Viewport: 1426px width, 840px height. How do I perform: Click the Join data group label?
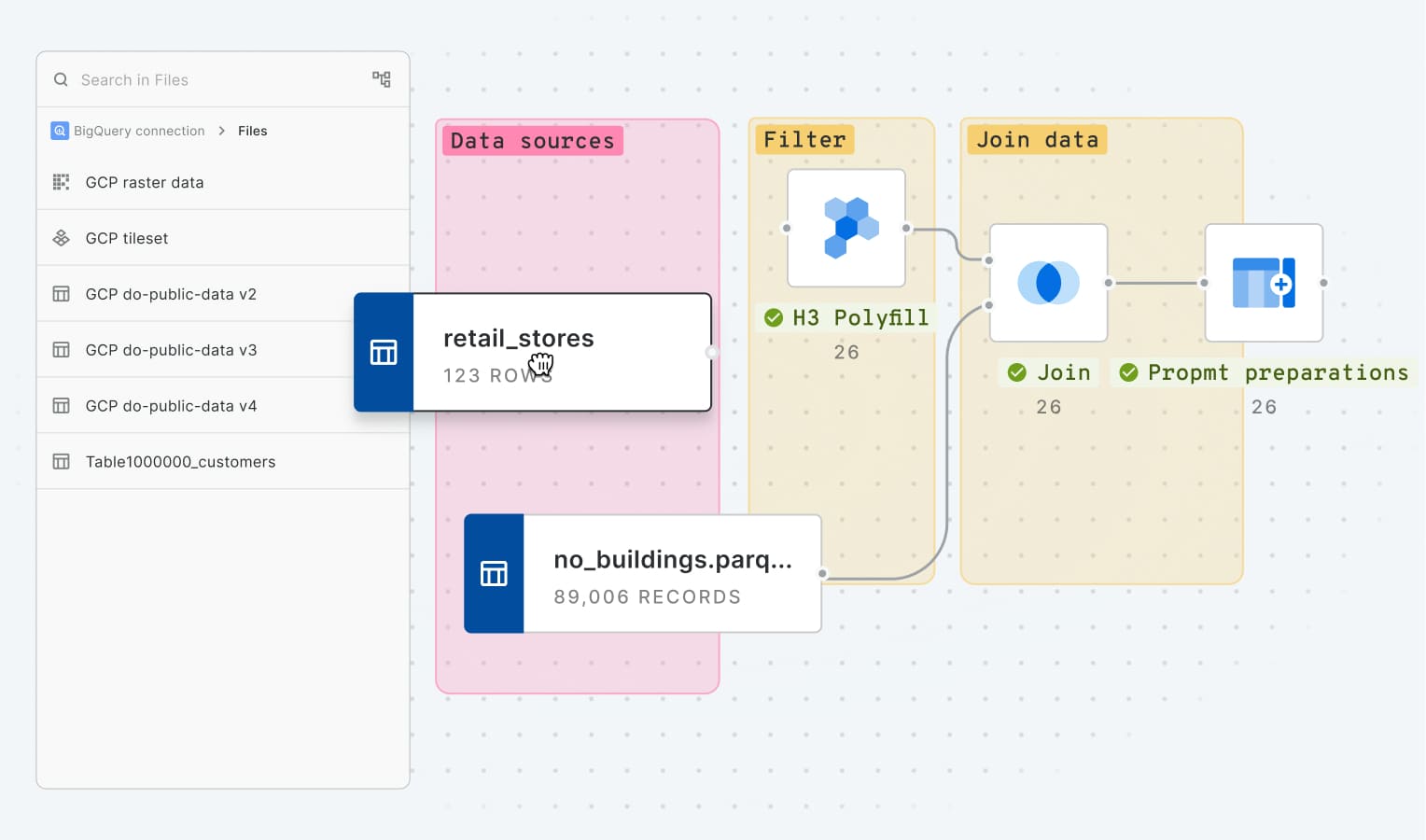1037,139
